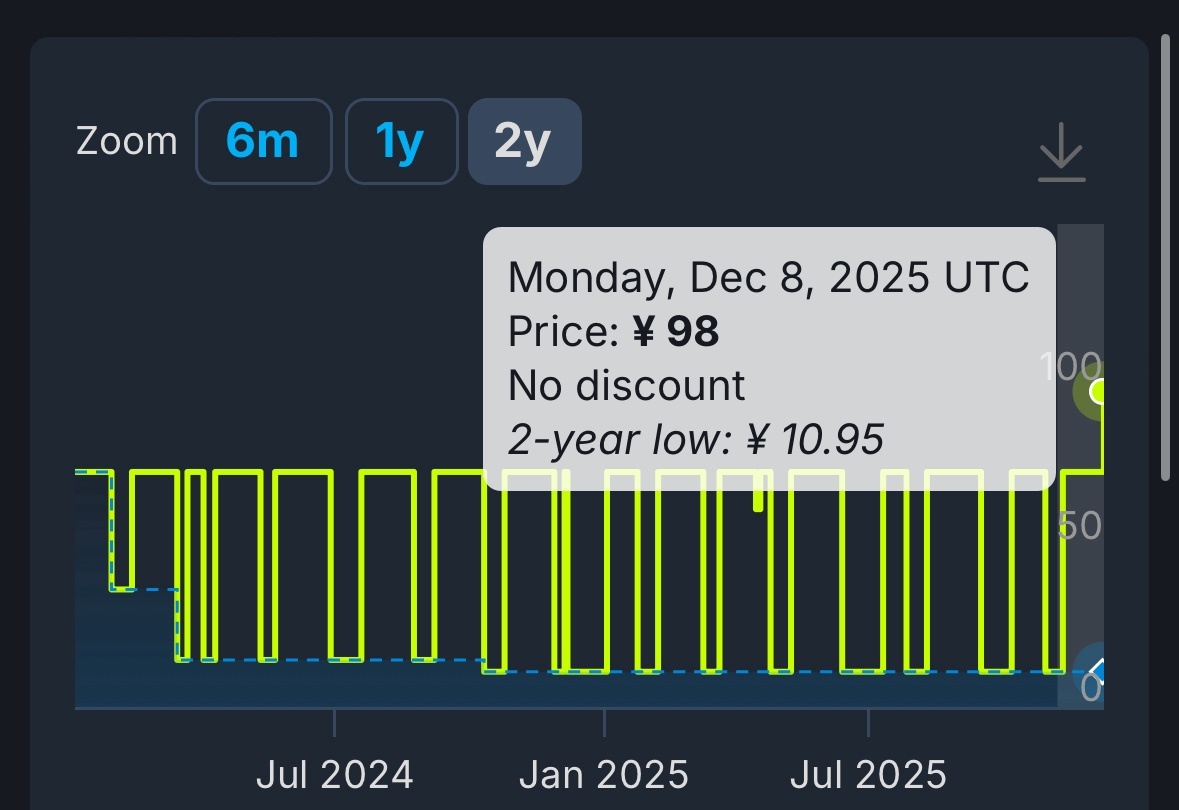Click the vertical scrollbar thumb
Screen dimensions: 1179x810
pos(1165,255)
